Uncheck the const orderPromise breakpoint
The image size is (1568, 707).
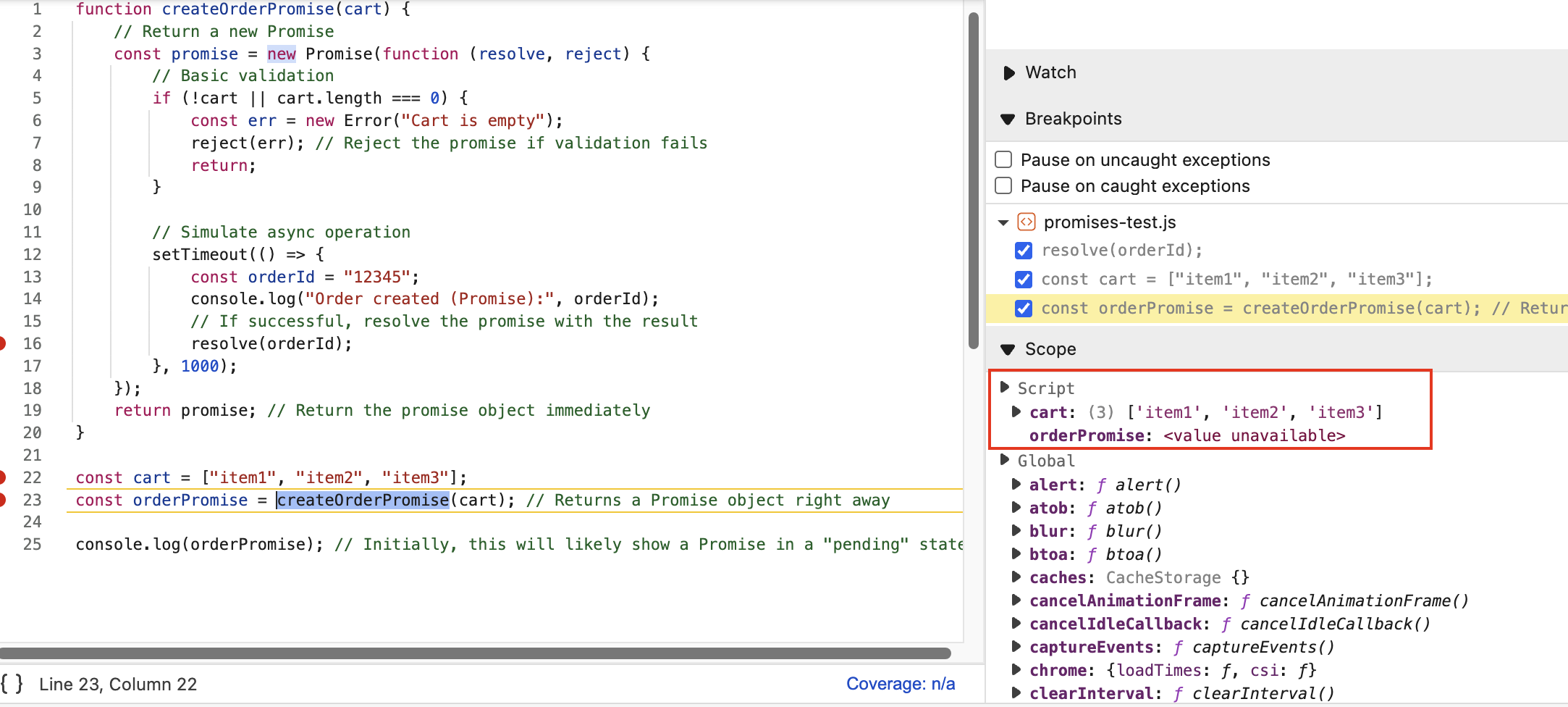point(1024,309)
